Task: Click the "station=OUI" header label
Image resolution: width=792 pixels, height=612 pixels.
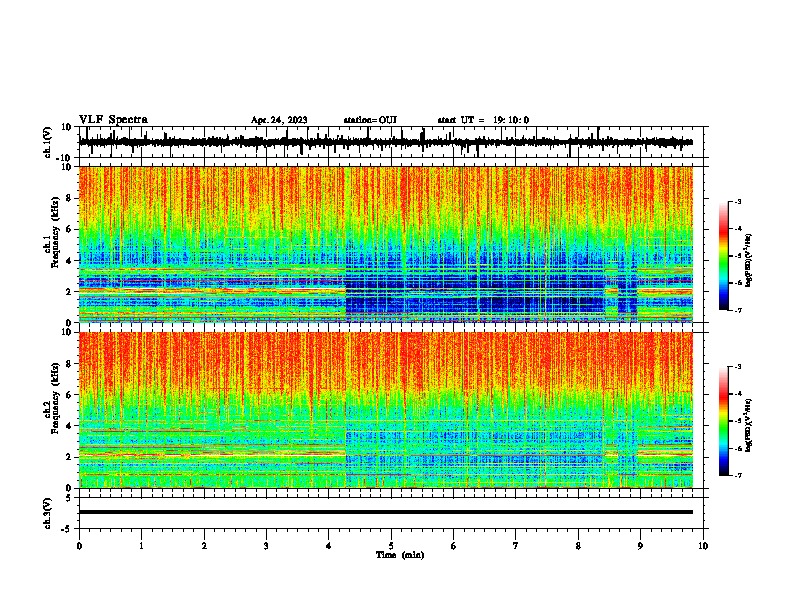Action: click(370, 120)
